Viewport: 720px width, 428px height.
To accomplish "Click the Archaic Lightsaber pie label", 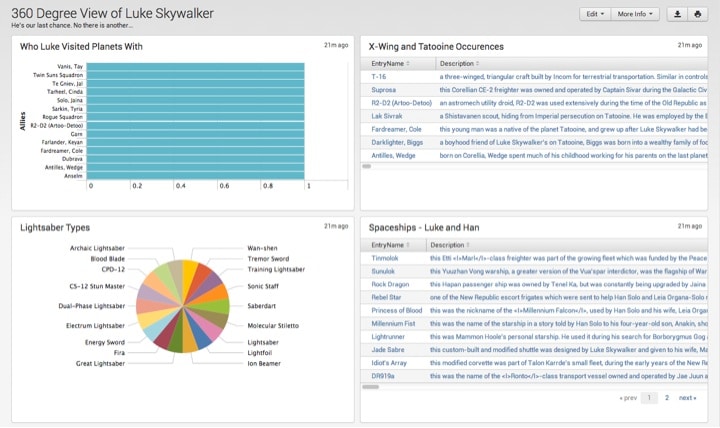I will 97,248.
